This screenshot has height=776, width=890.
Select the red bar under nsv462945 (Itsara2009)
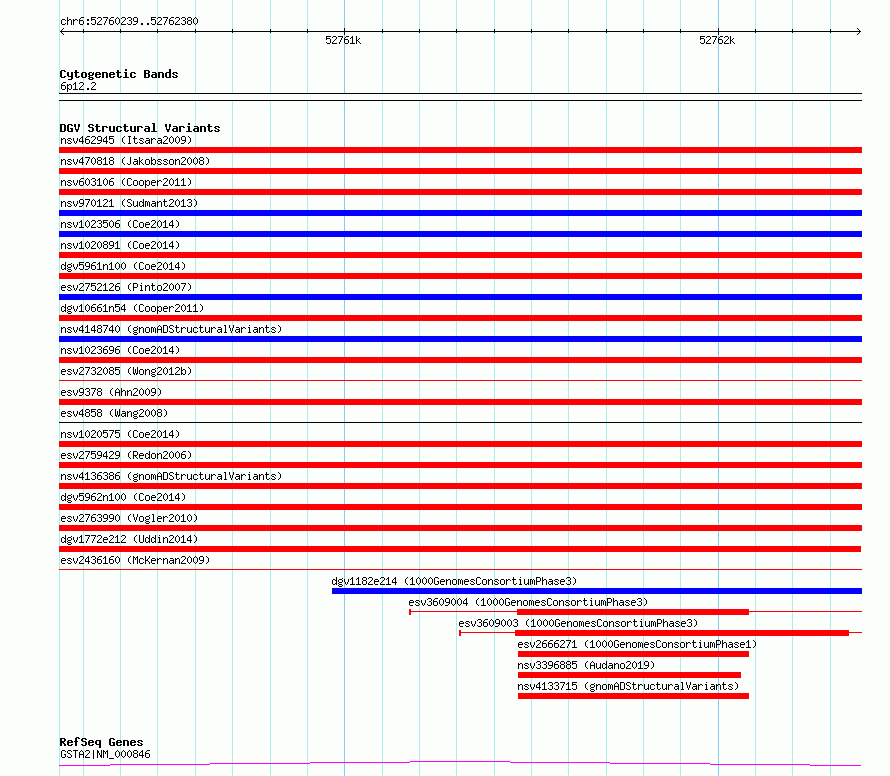coord(460,150)
